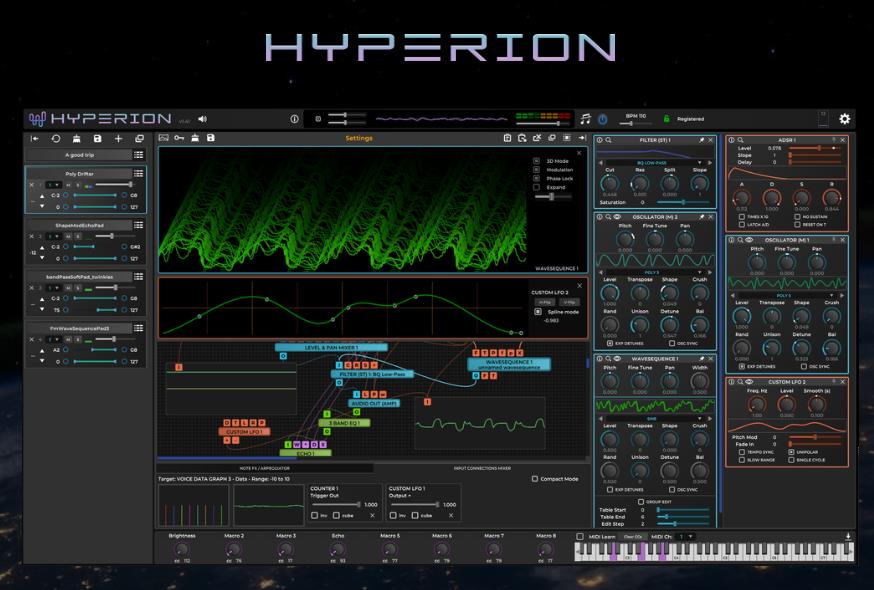This screenshot has width=874, height=590.
Task: Click the download arrow icon above the keyboard
Action: coord(848,536)
